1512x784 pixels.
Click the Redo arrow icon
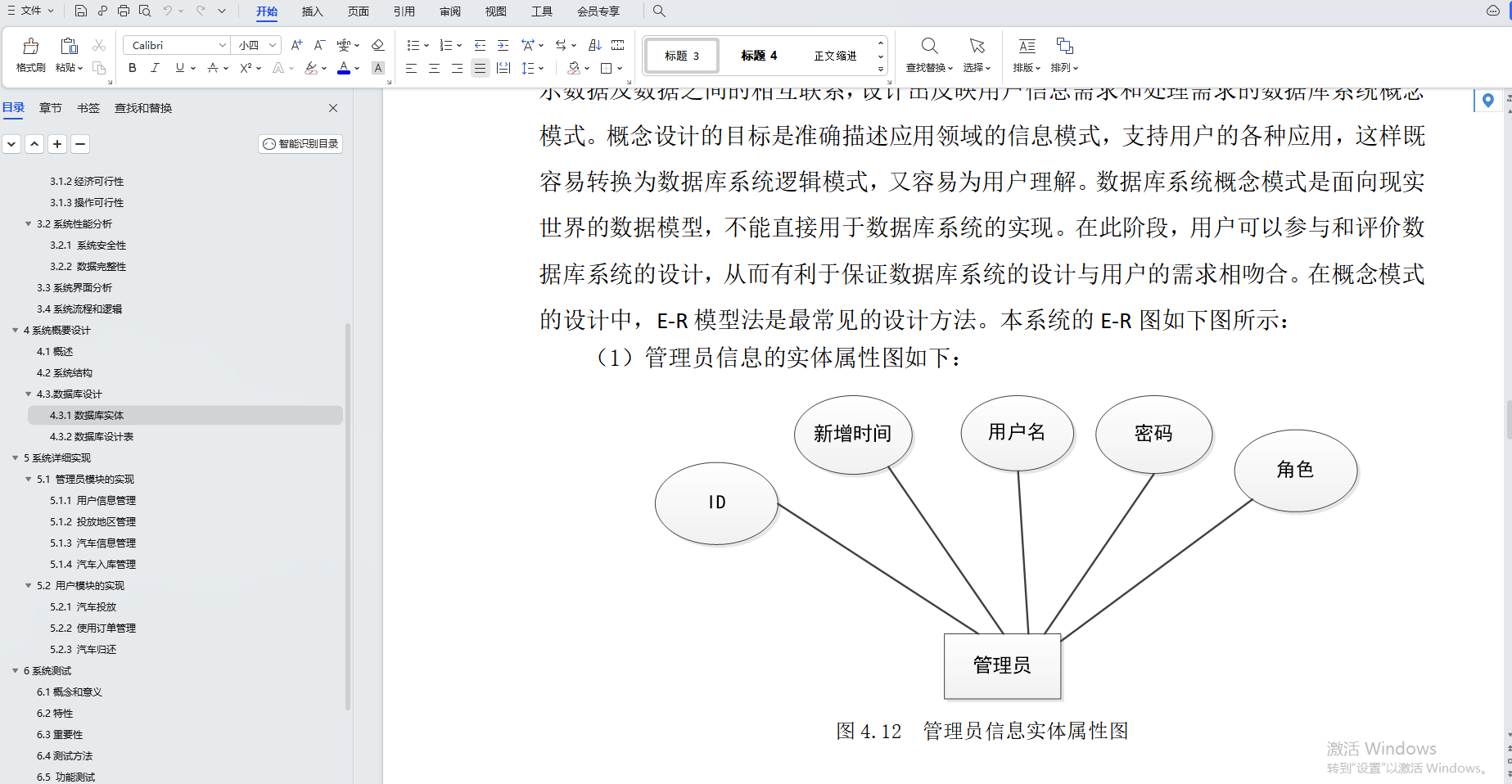[x=201, y=11]
